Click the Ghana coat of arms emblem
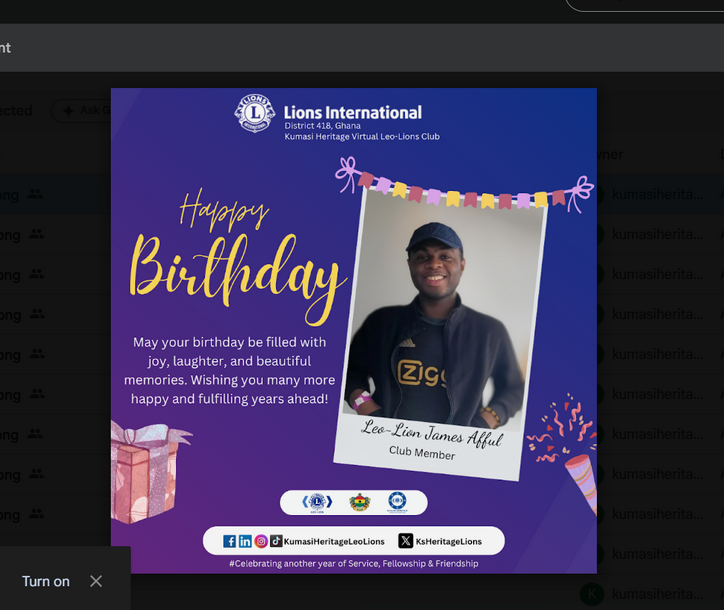Image resolution: width=724 pixels, height=610 pixels. (360, 502)
